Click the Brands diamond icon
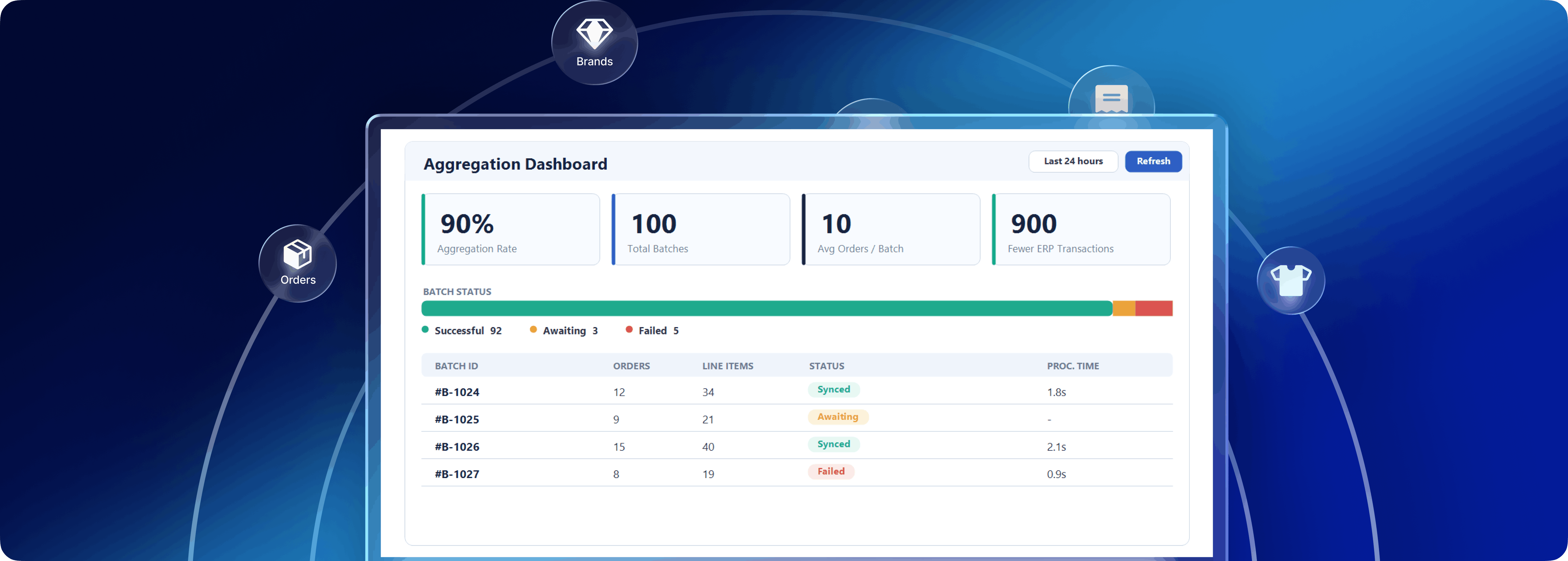Image resolution: width=1568 pixels, height=561 pixels. (x=594, y=33)
